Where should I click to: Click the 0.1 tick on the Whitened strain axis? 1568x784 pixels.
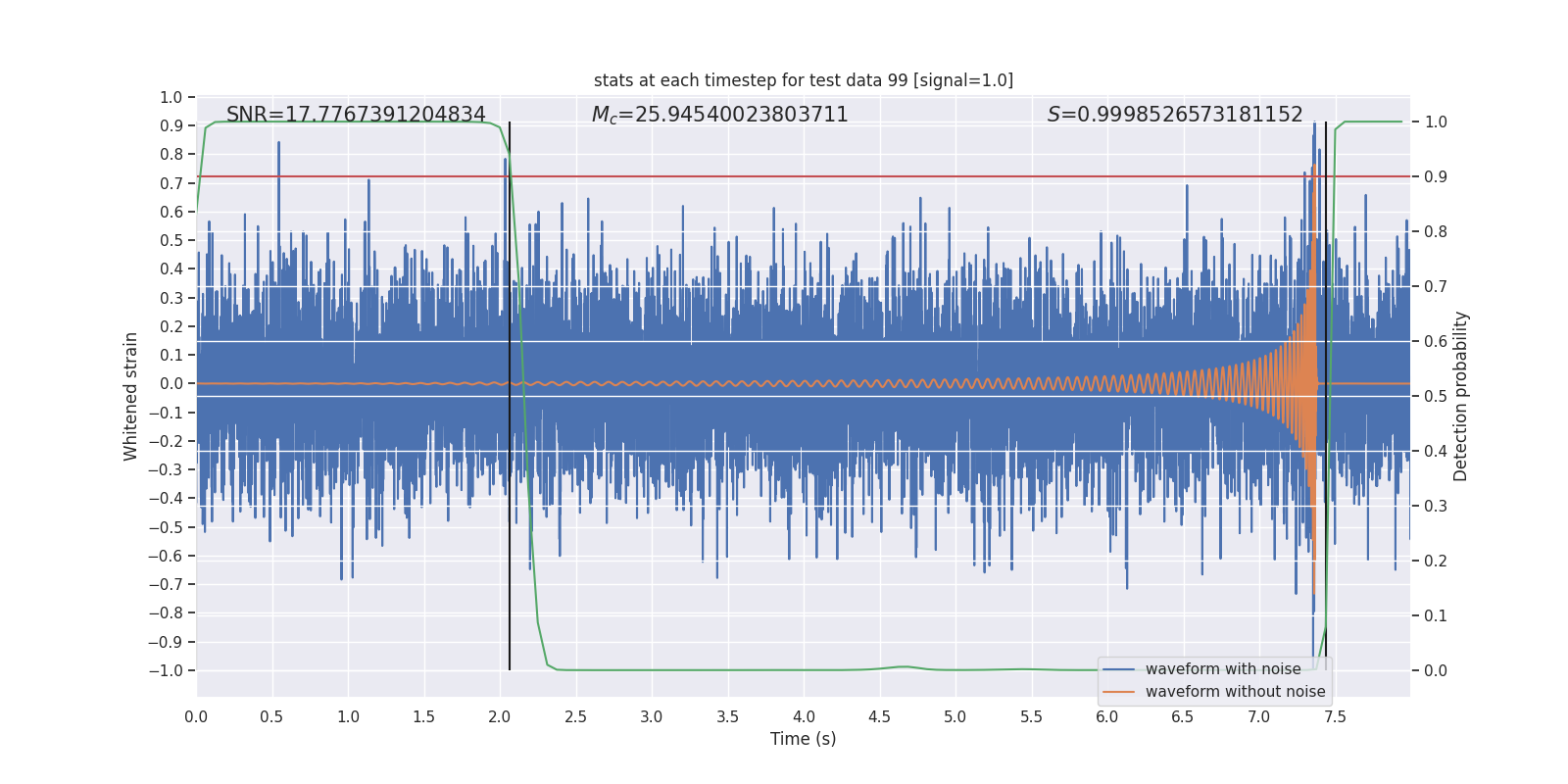[171, 355]
